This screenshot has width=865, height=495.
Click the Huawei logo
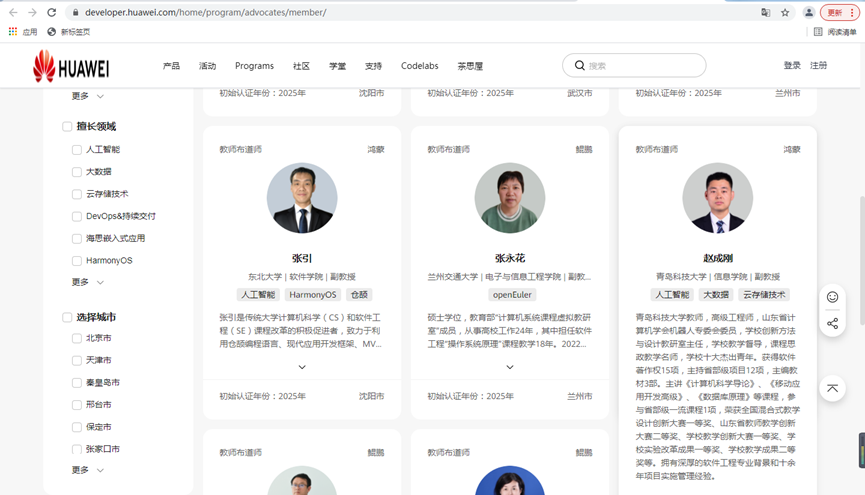coord(71,66)
